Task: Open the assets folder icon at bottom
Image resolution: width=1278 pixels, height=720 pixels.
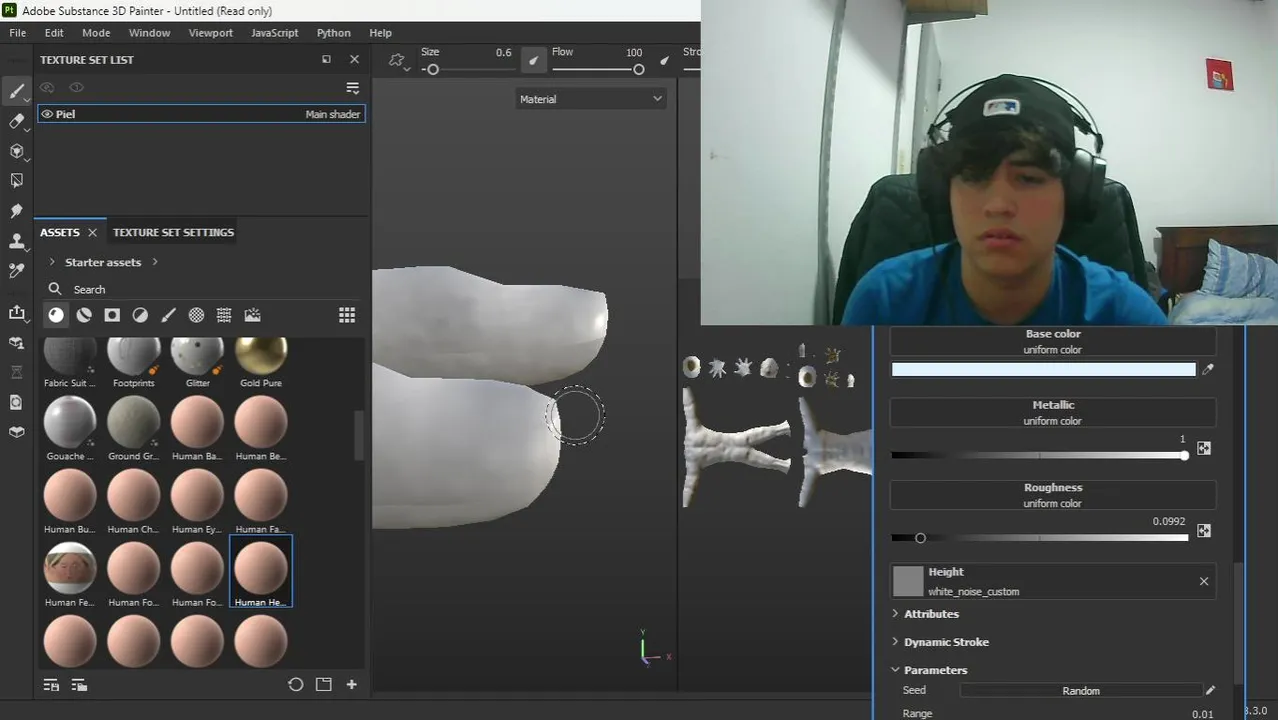Action: 323,685
